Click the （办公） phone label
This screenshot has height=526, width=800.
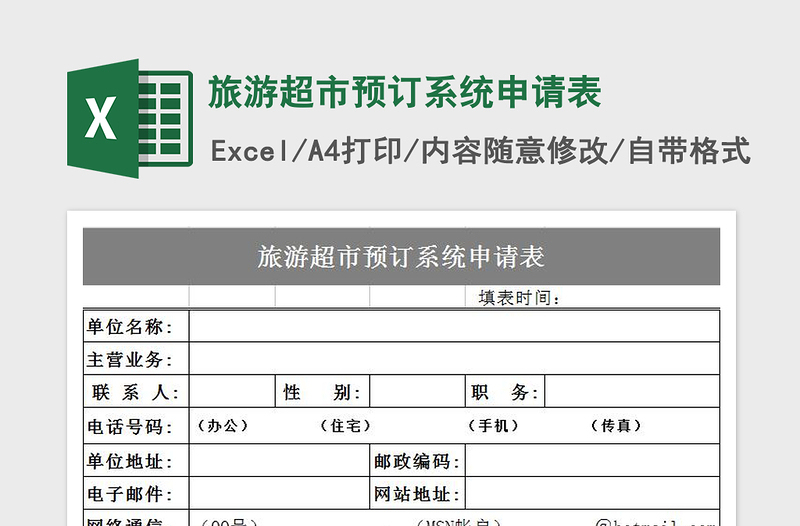[x=222, y=425]
